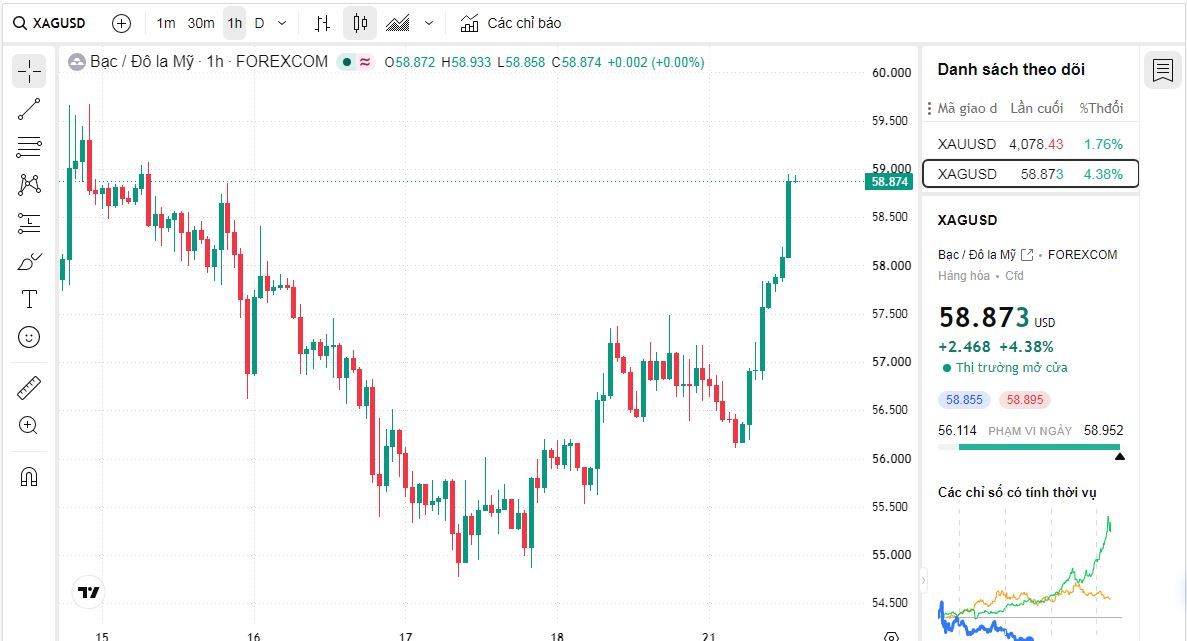Switch to the 1m timeframe
This screenshot has height=641, width=1187.
(x=166, y=23)
